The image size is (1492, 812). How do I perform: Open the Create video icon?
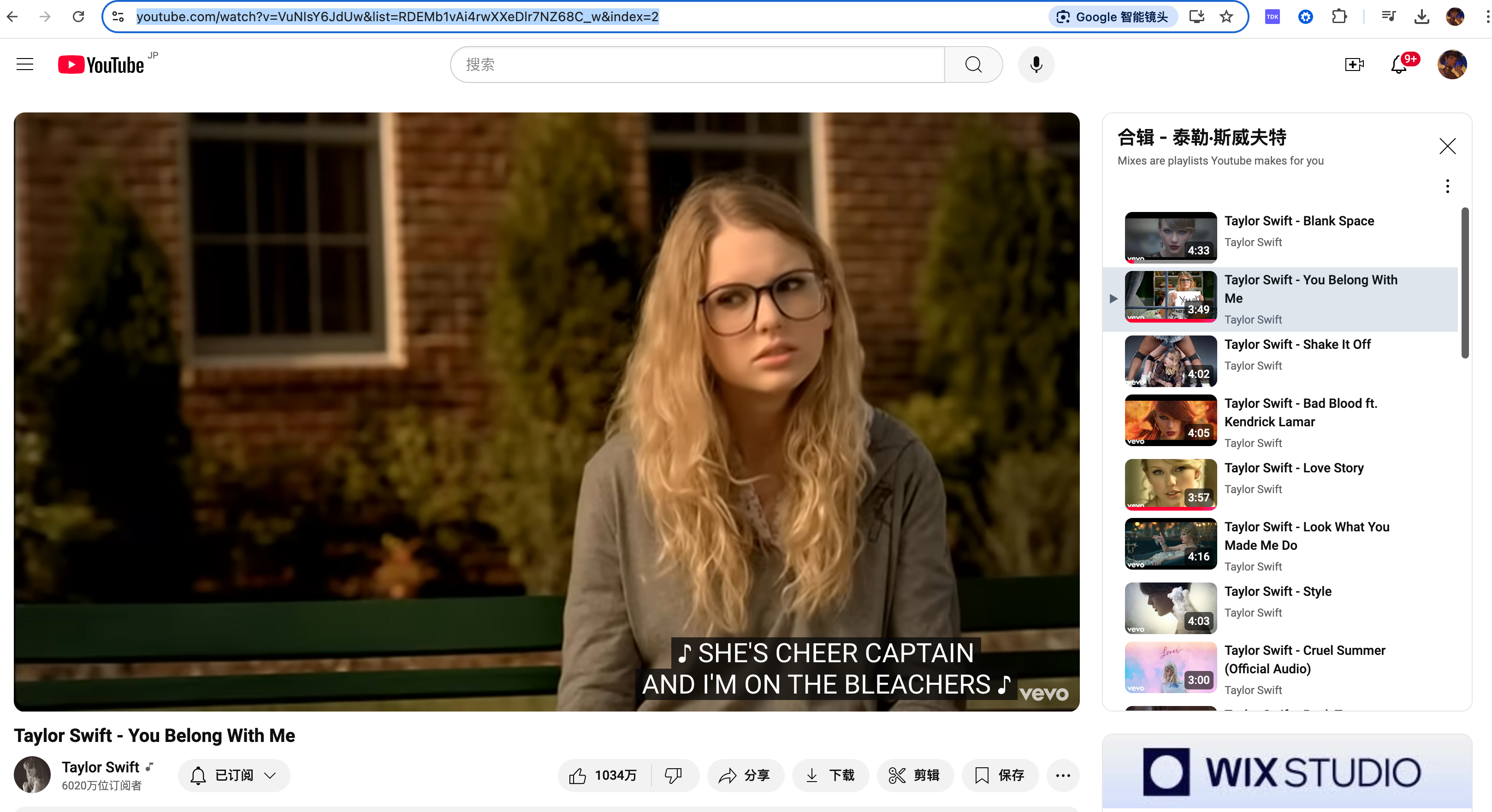[x=1354, y=64]
